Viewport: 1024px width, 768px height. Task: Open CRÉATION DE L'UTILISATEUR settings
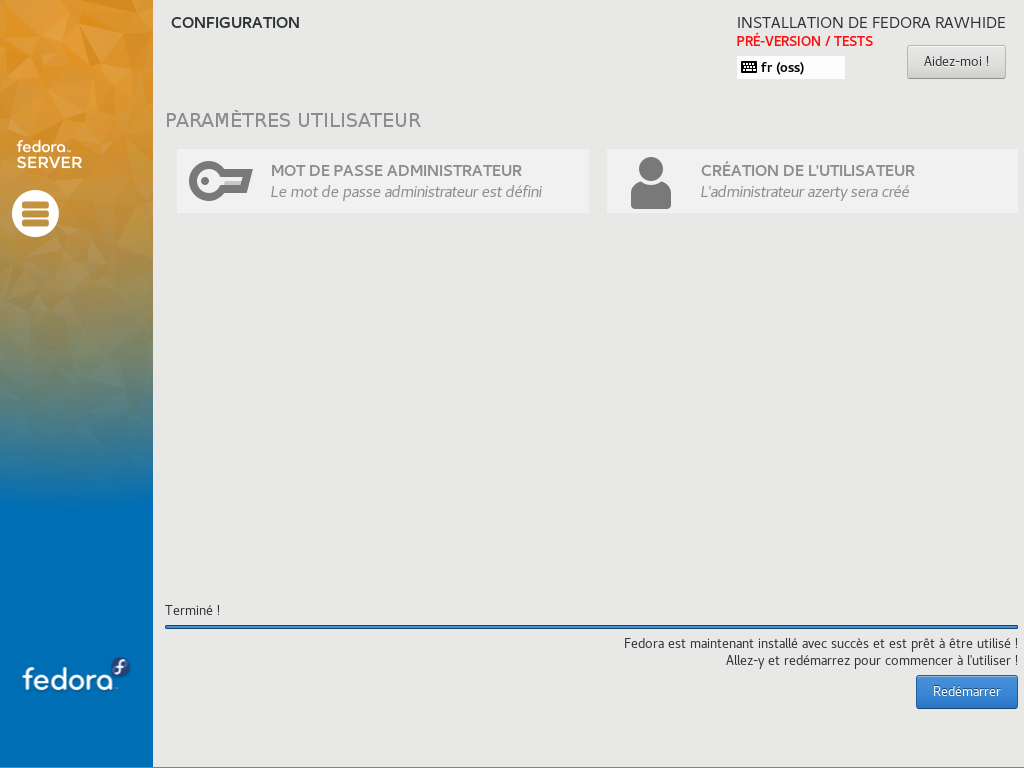tap(812, 181)
